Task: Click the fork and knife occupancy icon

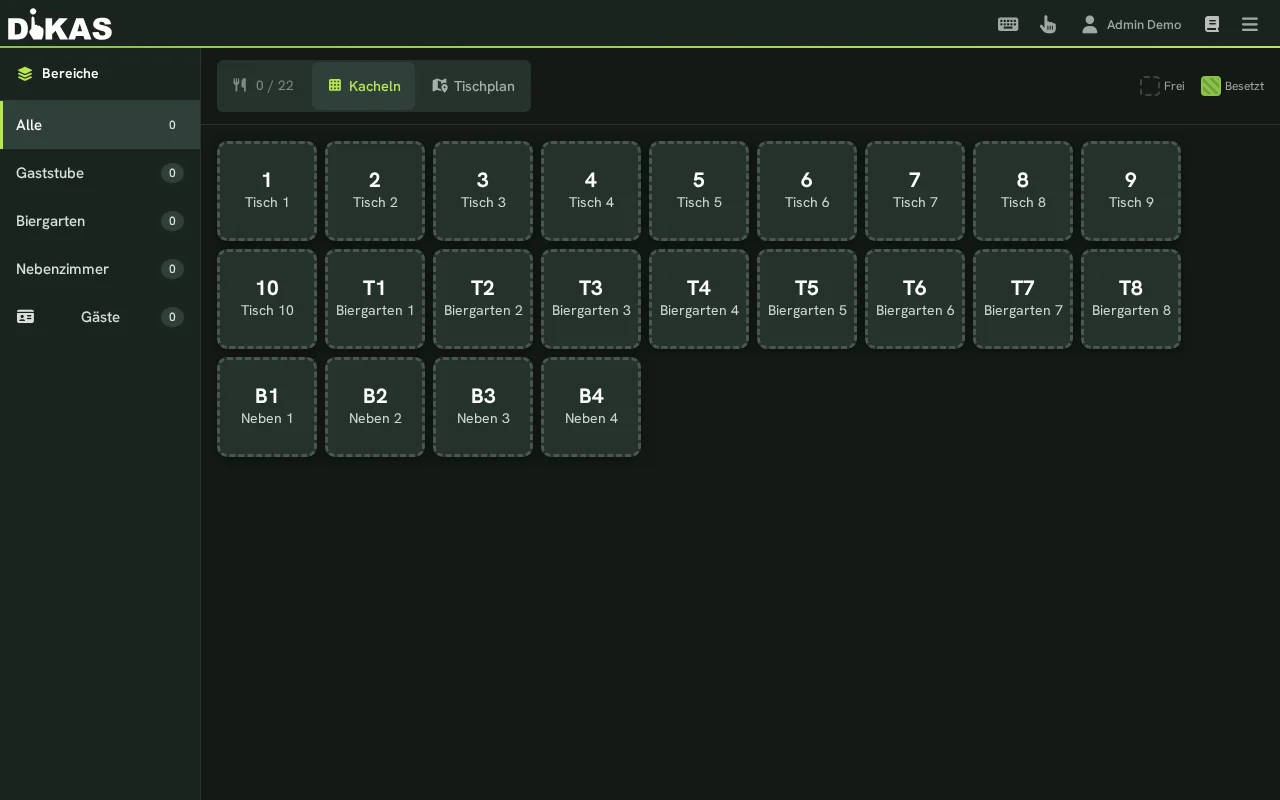Action: 240,85
